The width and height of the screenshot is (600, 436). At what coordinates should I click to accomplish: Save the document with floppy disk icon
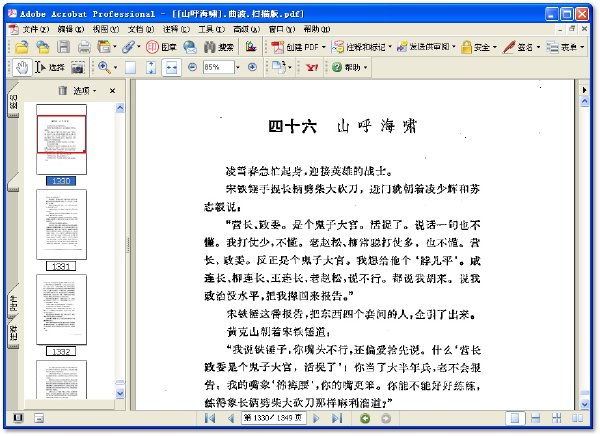tap(63, 47)
